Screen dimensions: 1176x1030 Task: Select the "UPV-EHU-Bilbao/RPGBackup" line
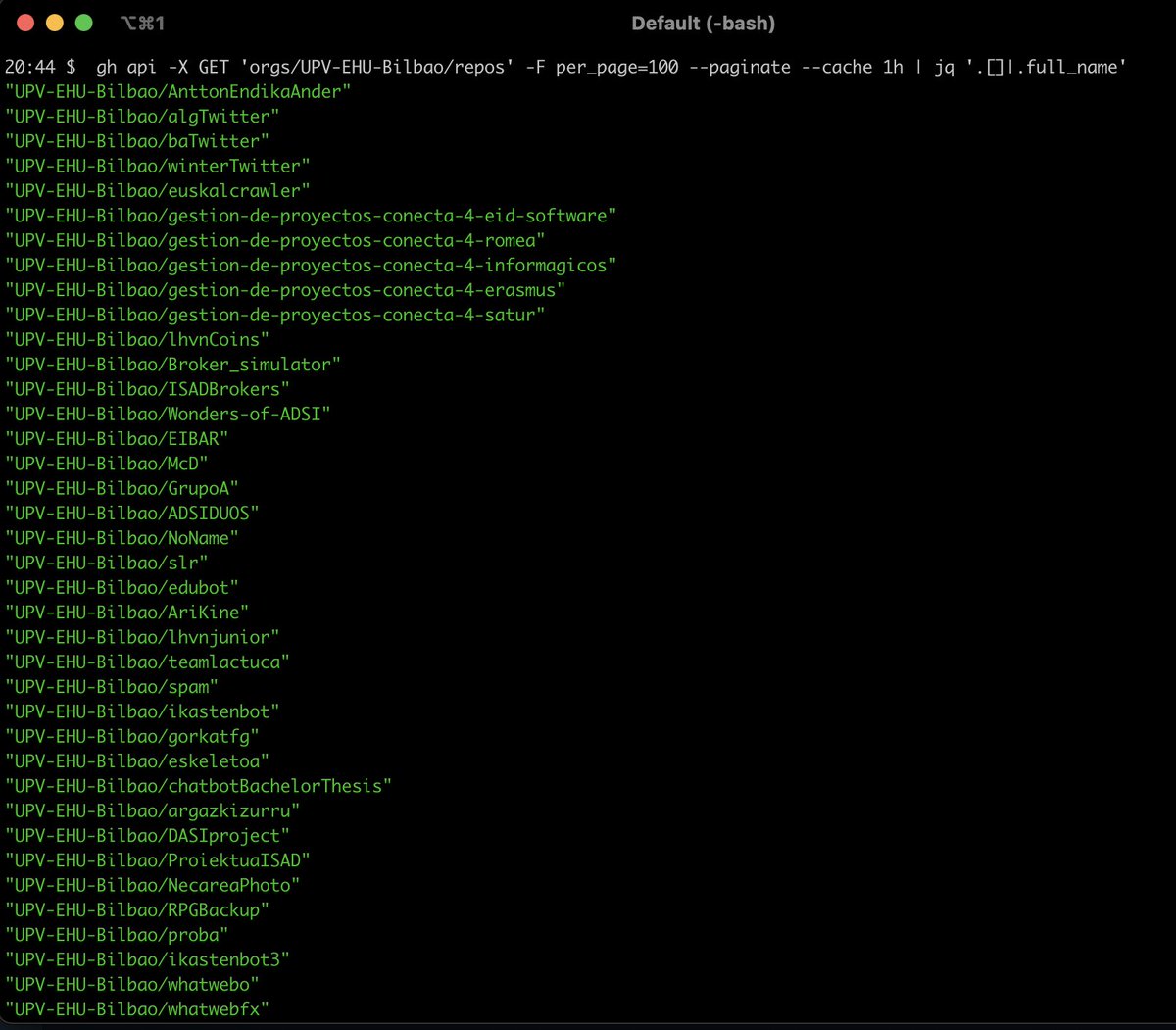click(x=137, y=910)
